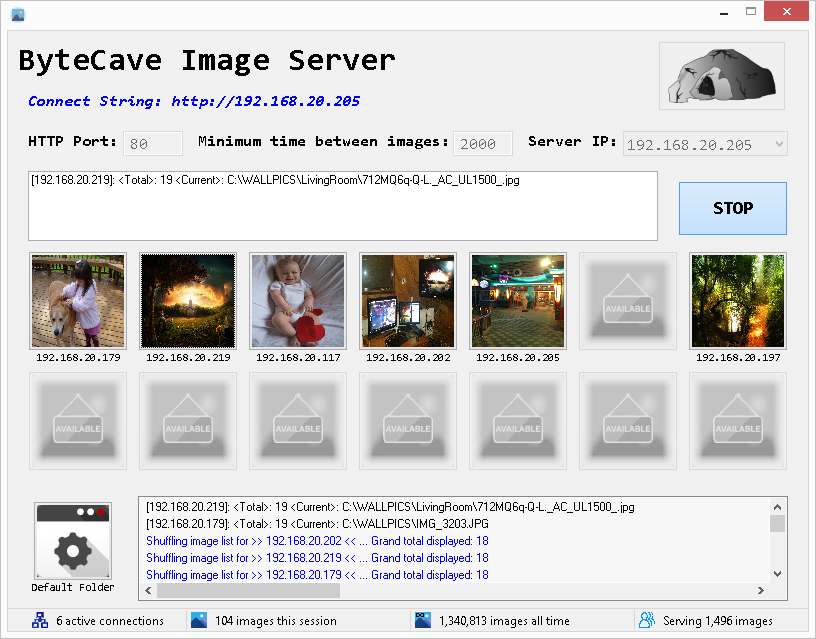Click the HTTP Port field showing 80
The width and height of the screenshot is (816, 639).
[x=153, y=144]
